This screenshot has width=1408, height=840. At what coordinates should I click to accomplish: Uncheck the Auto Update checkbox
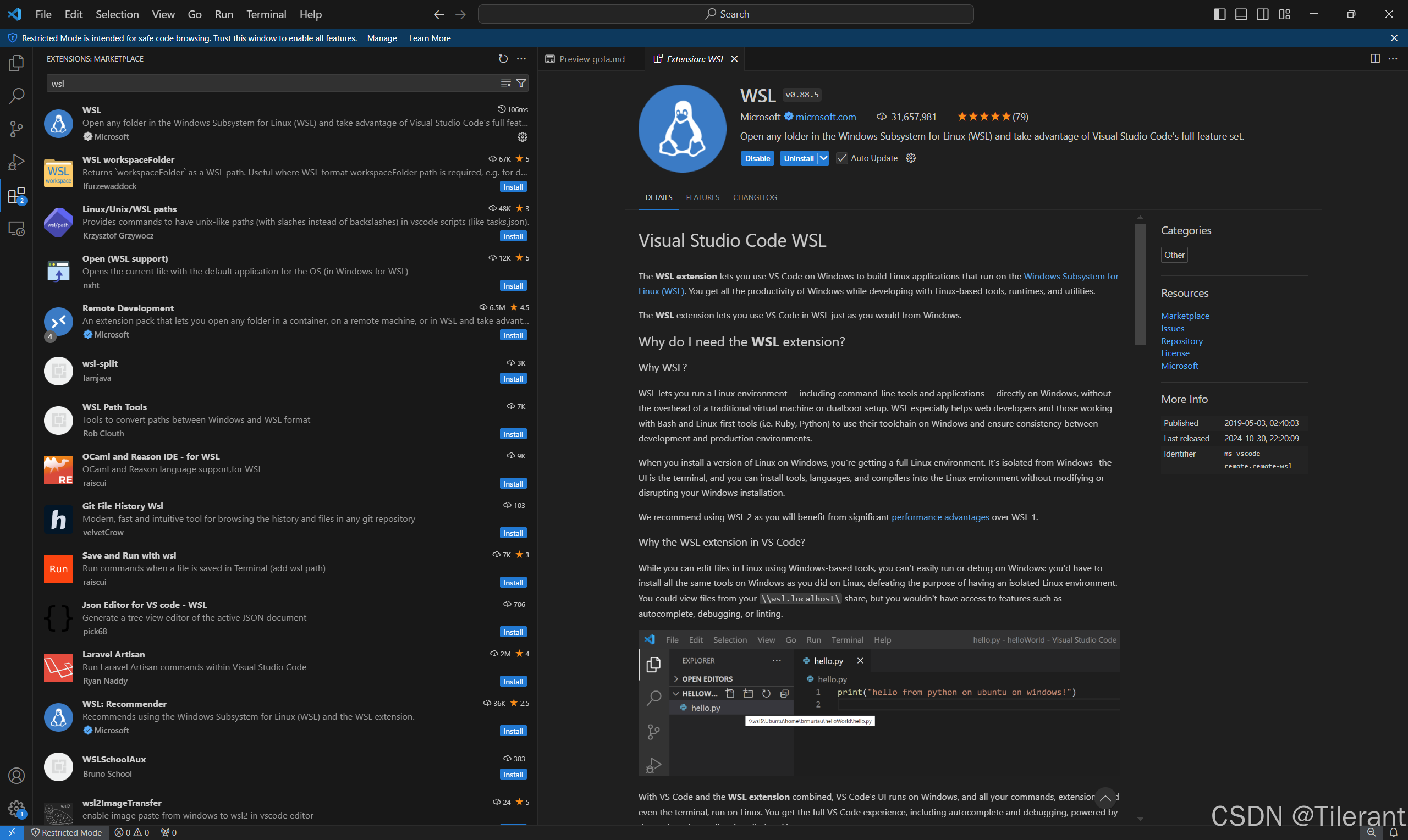pyautogui.click(x=843, y=158)
